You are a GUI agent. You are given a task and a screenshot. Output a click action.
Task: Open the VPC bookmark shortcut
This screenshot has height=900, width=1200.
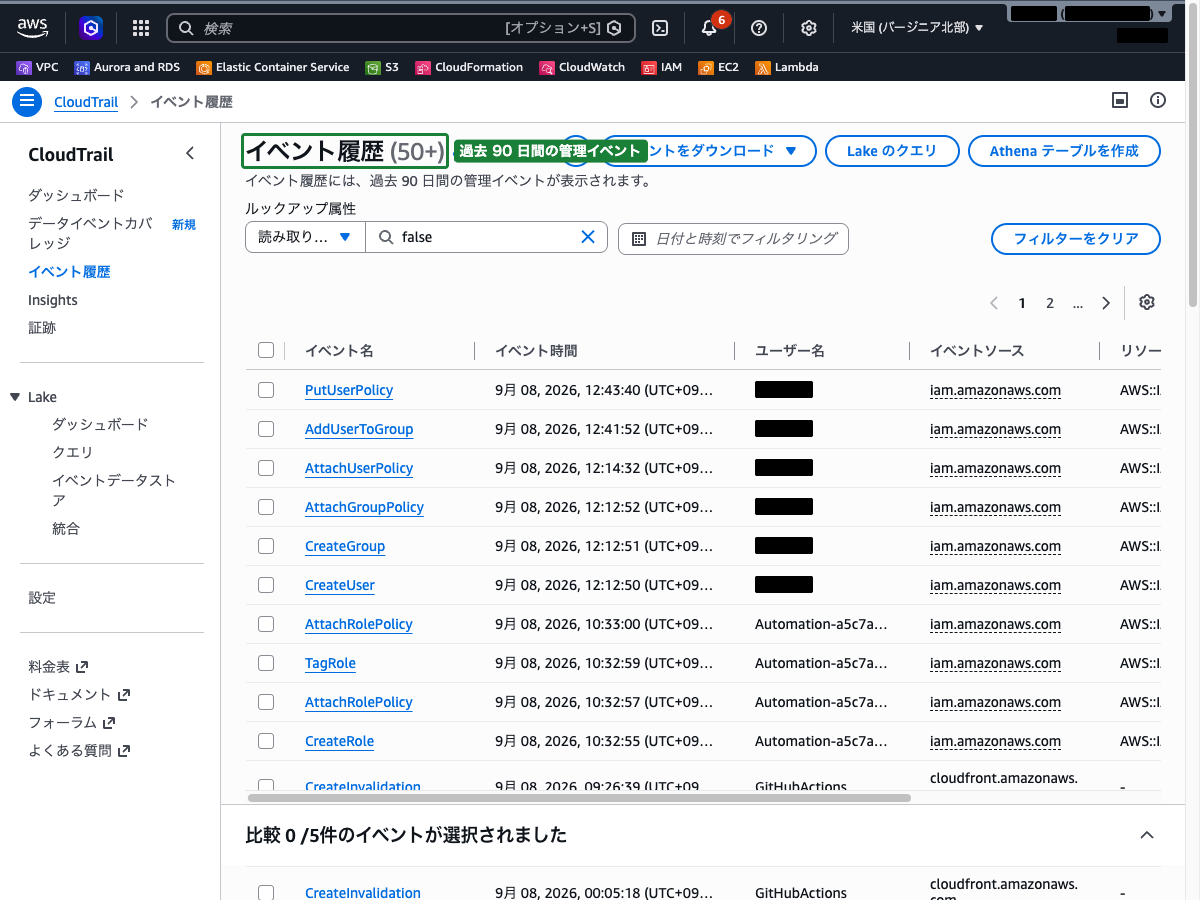[x=38, y=67]
